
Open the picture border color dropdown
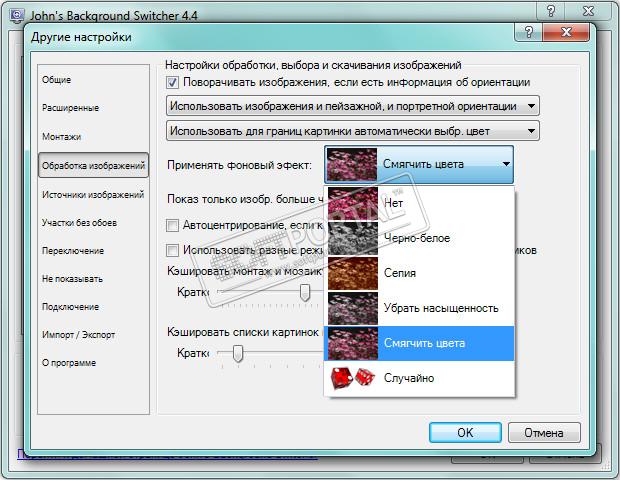(353, 131)
